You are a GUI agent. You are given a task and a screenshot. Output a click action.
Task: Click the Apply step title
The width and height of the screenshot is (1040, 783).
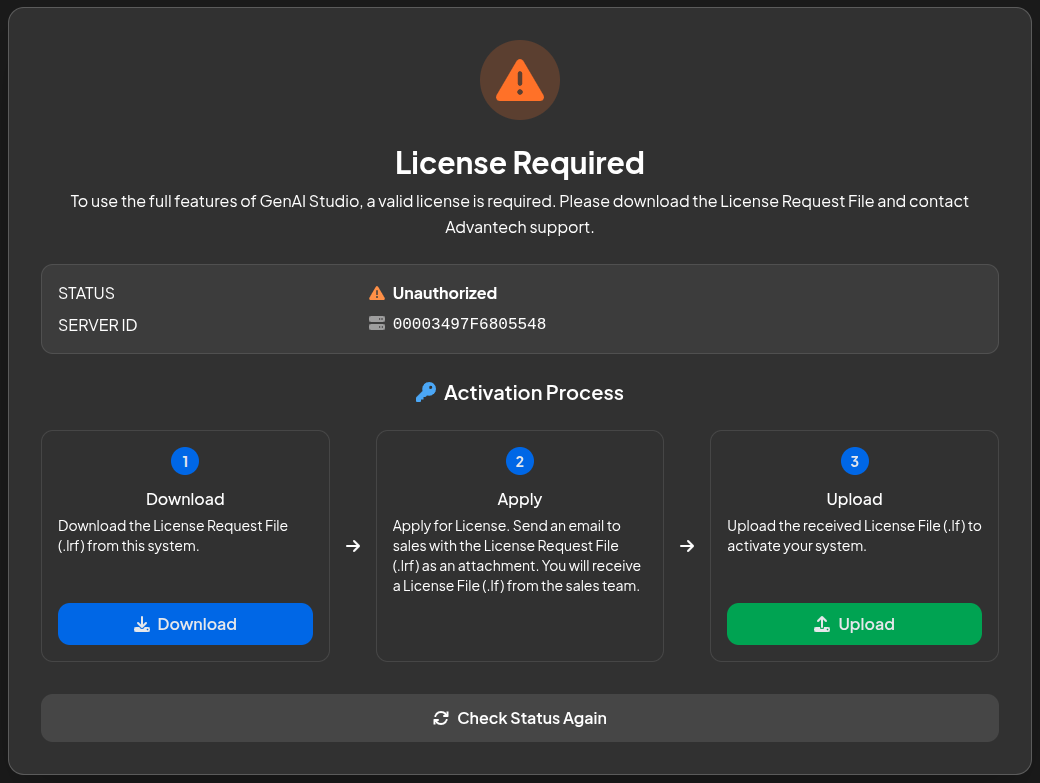point(520,499)
